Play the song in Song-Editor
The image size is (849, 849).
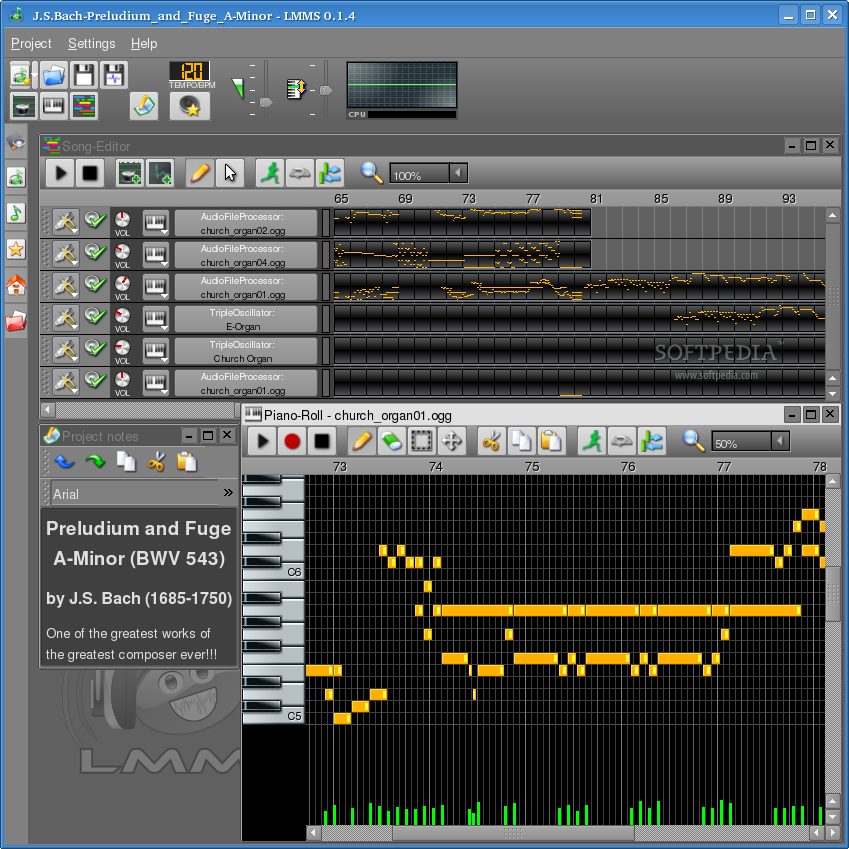[x=60, y=173]
